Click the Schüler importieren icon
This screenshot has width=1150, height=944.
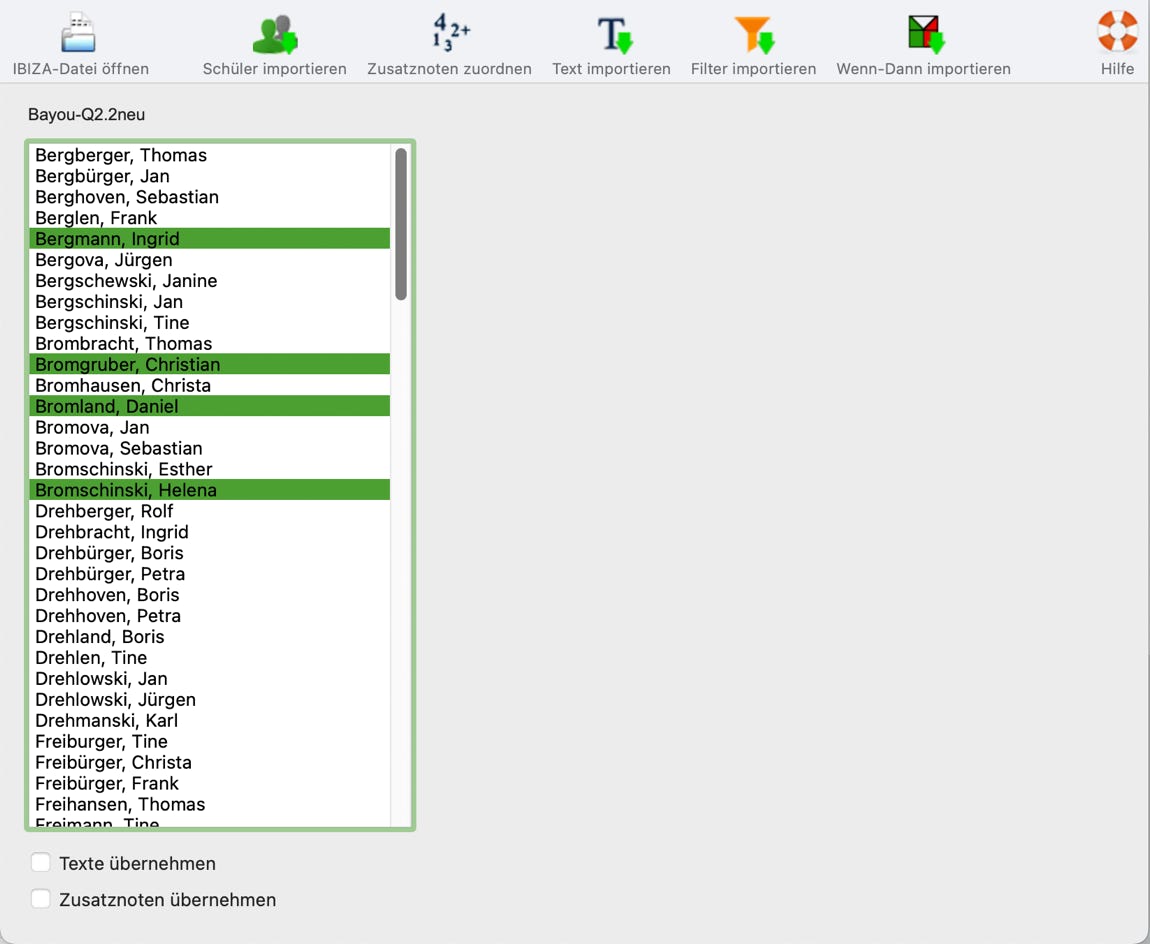274,33
